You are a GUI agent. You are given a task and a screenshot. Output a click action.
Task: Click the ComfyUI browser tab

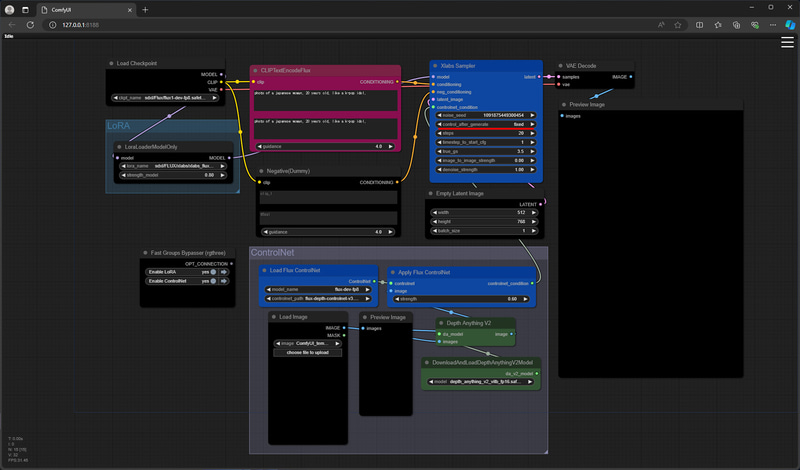click(x=86, y=10)
